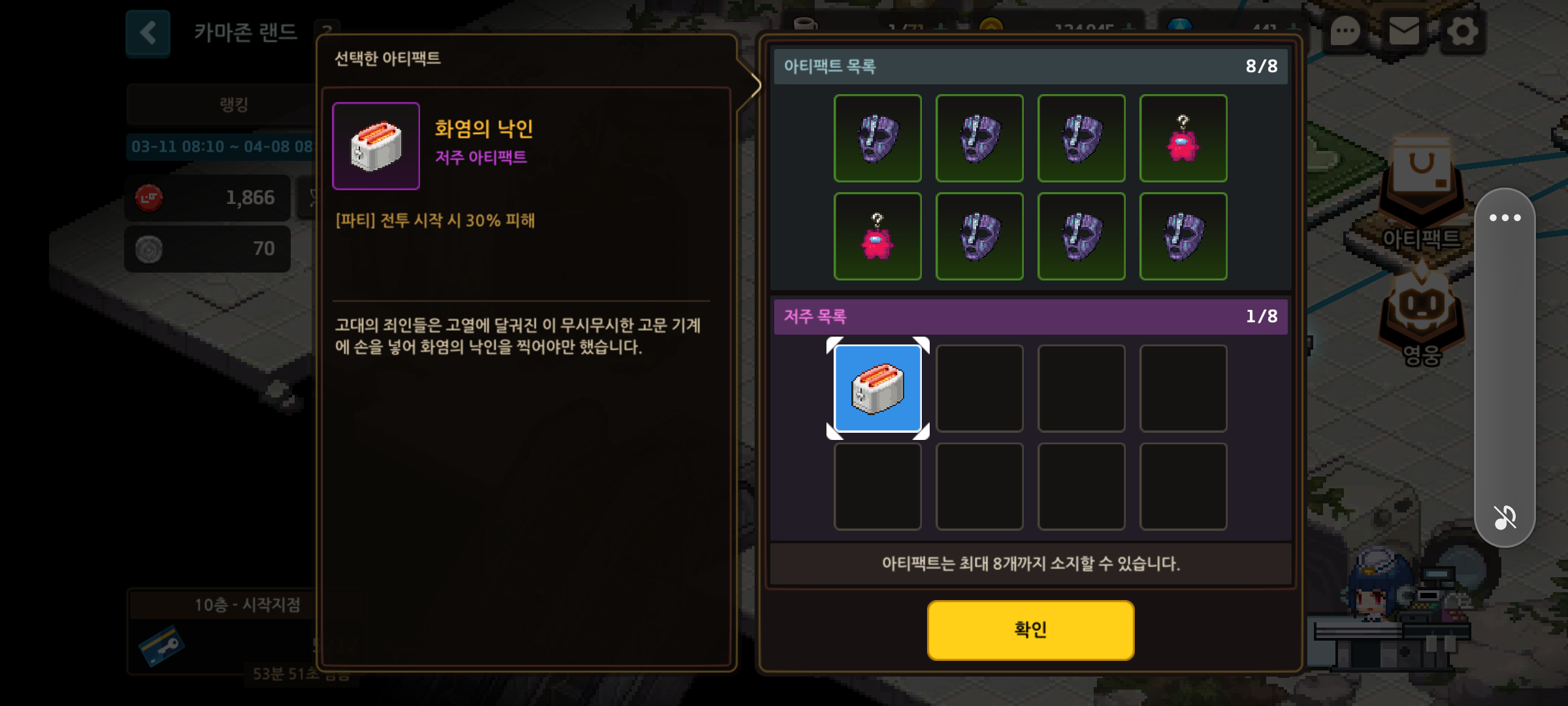
Task: Toggle the muted sound icon
Action: (1505, 517)
